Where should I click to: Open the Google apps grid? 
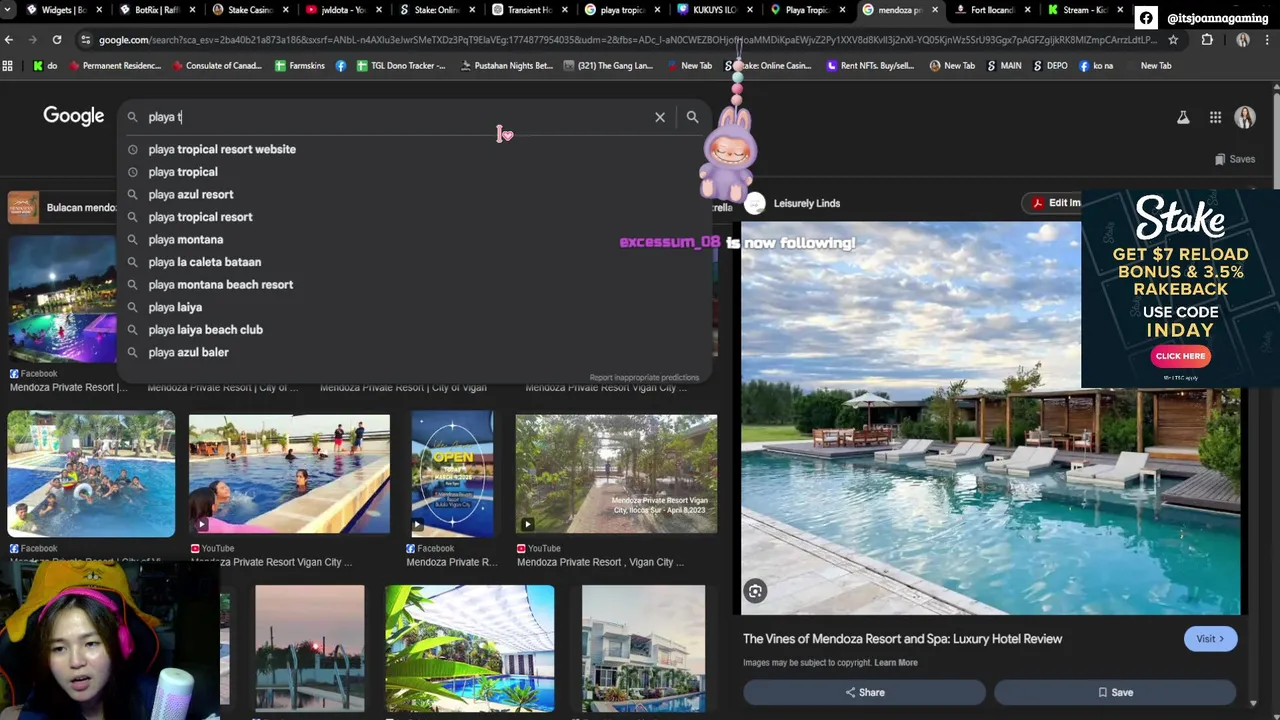pos(1215,117)
